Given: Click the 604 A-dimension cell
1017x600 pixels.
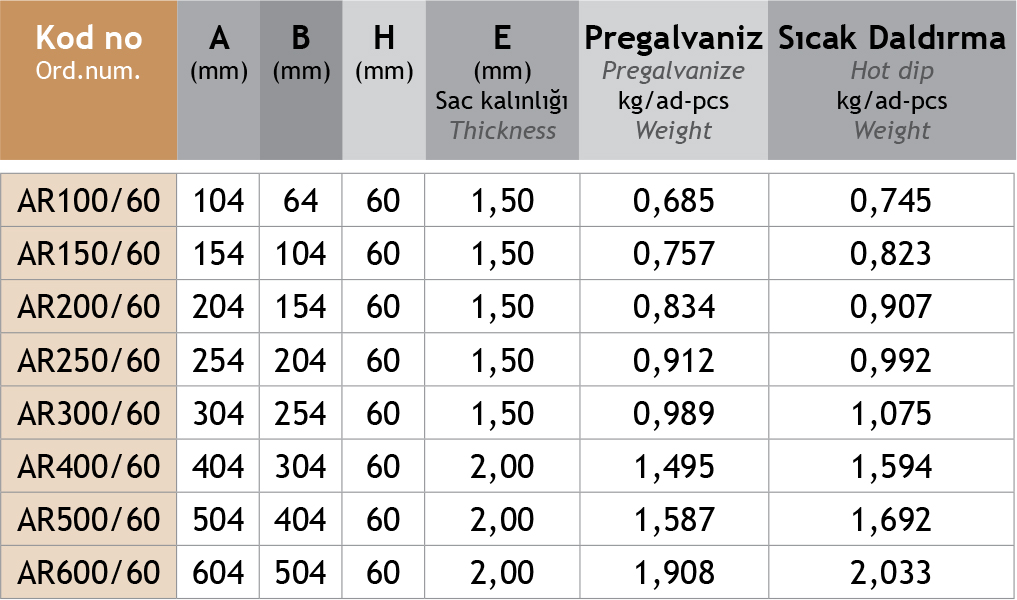Looking at the screenshot, I should 219,572.
